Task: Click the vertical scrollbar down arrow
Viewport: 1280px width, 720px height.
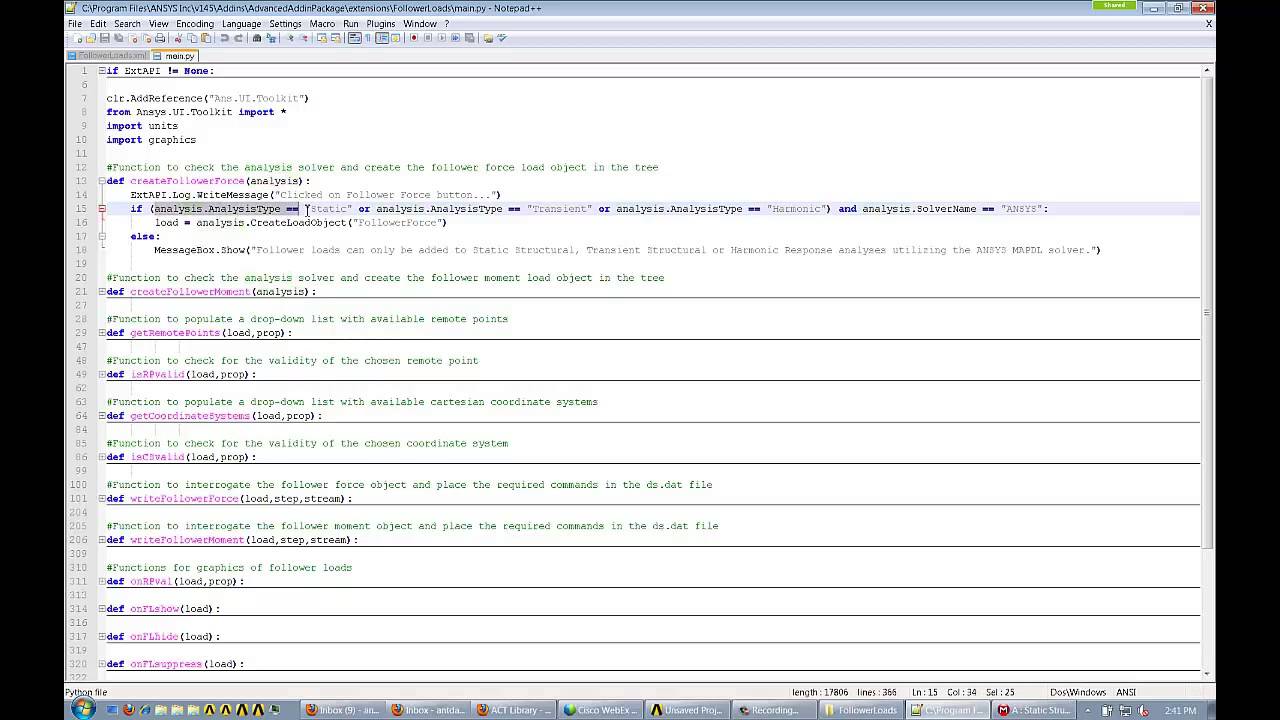Action: click(1208, 674)
